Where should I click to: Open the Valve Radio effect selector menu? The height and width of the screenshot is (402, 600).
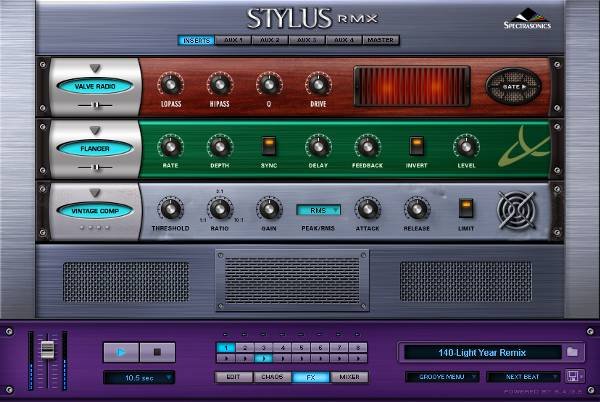click(x=95, y=87)
